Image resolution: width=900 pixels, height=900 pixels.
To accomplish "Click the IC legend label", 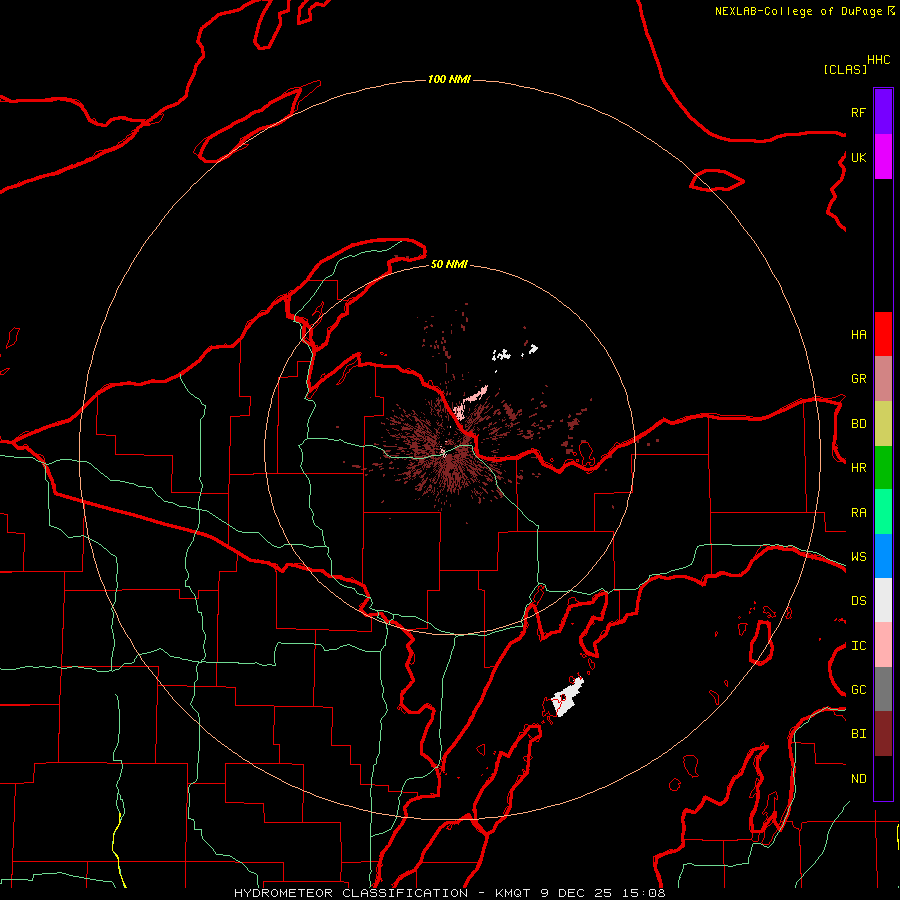I will [858, 646].
